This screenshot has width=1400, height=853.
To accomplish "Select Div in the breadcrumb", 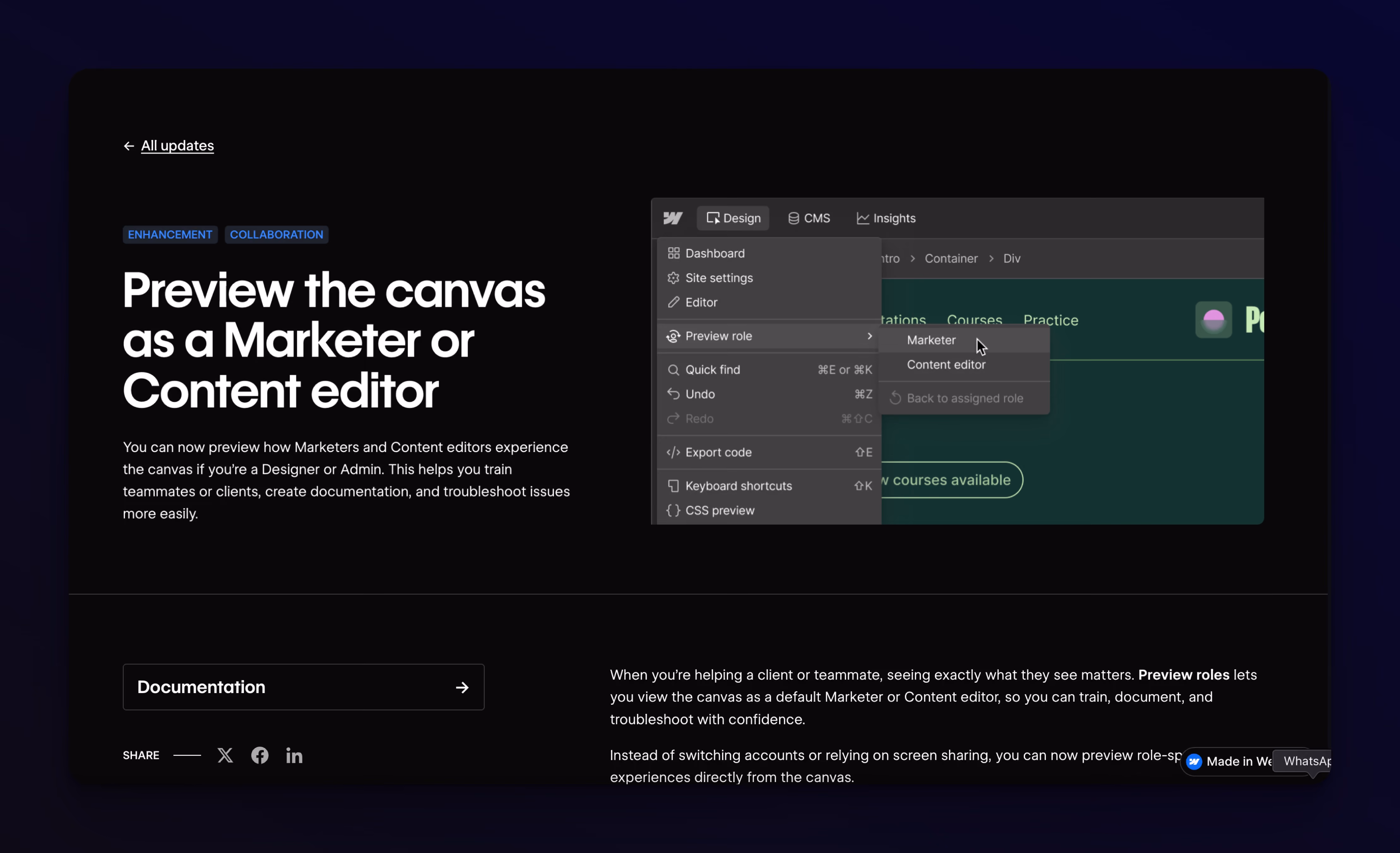I will point(1012,258).
